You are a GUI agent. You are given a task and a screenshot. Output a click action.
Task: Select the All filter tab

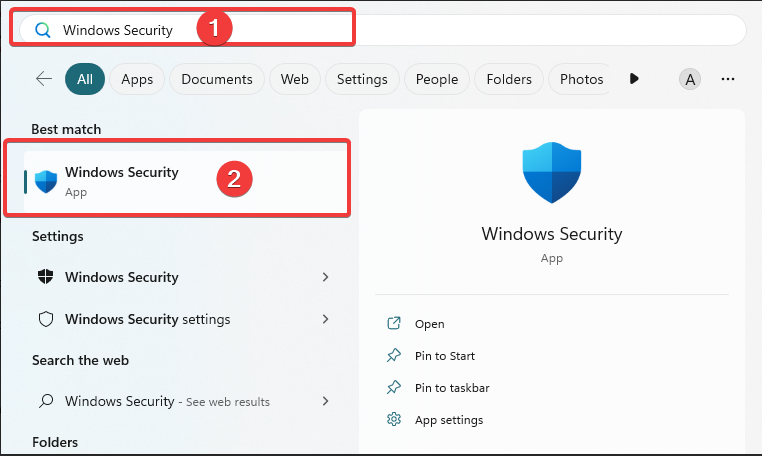point(85,79)
